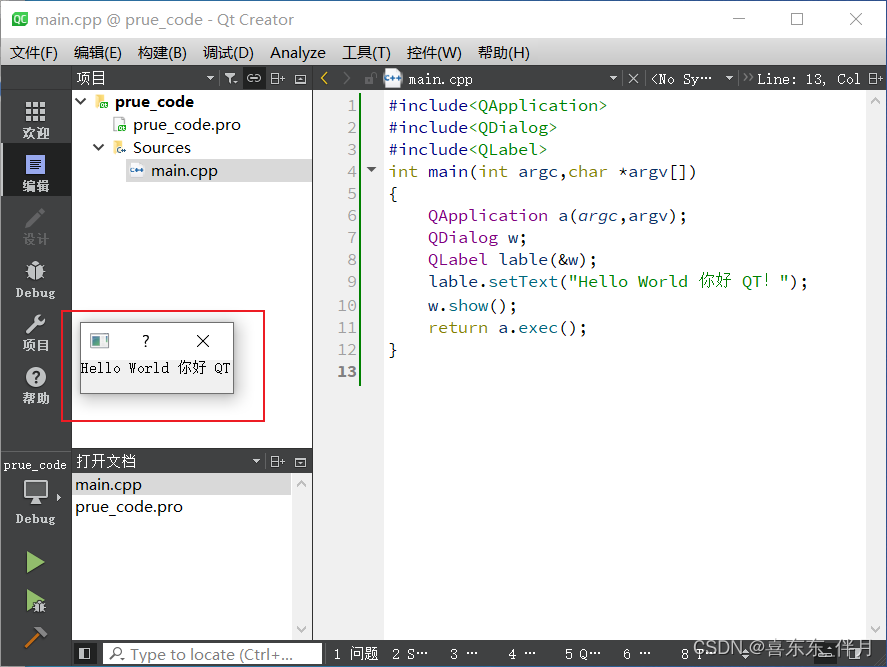Toggle the file lock icon in editor toolbar
Viewport: 887px width, 667px height.
[x=369, y=78]
